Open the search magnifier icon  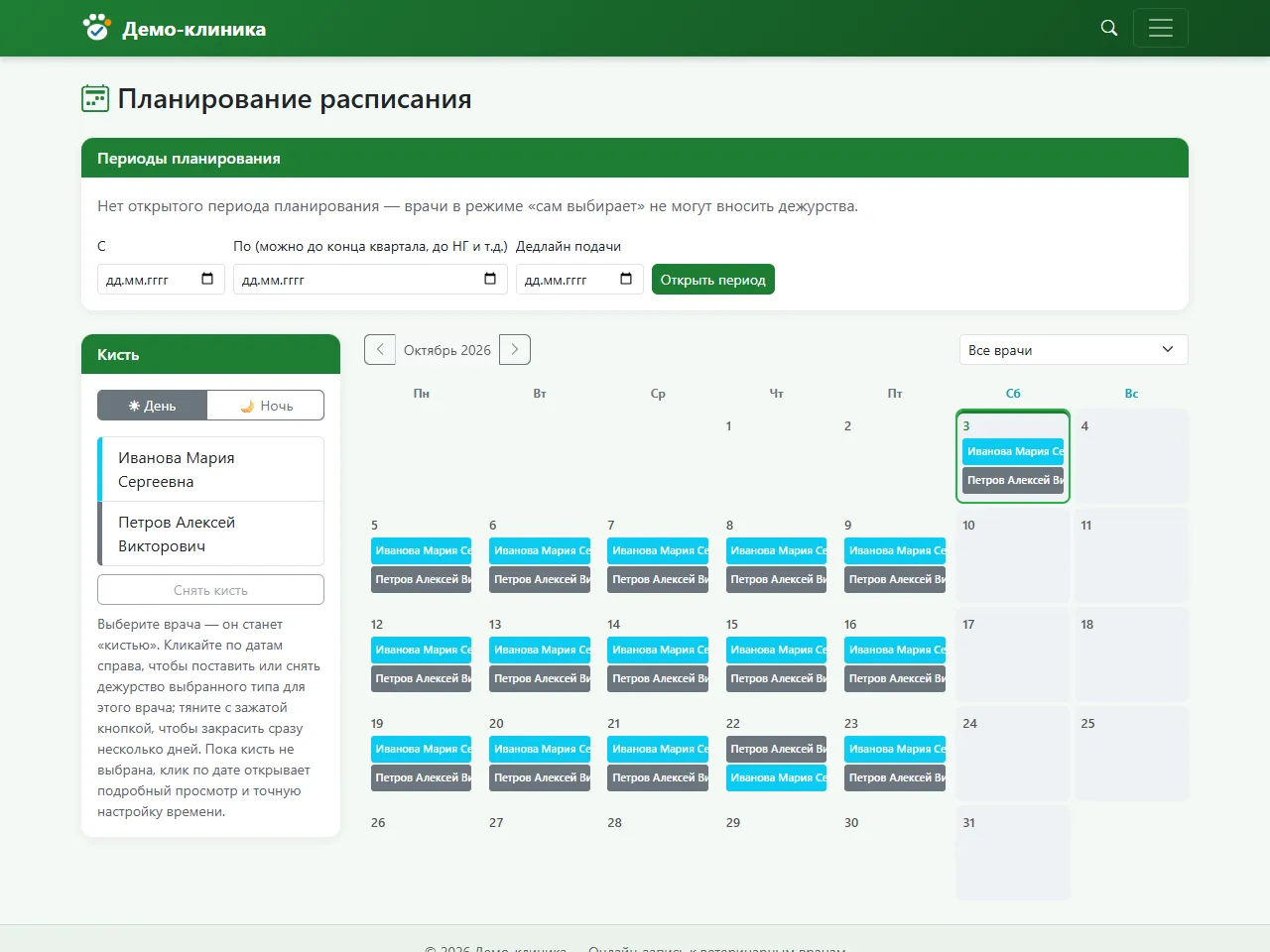(x=1109, y=28)
